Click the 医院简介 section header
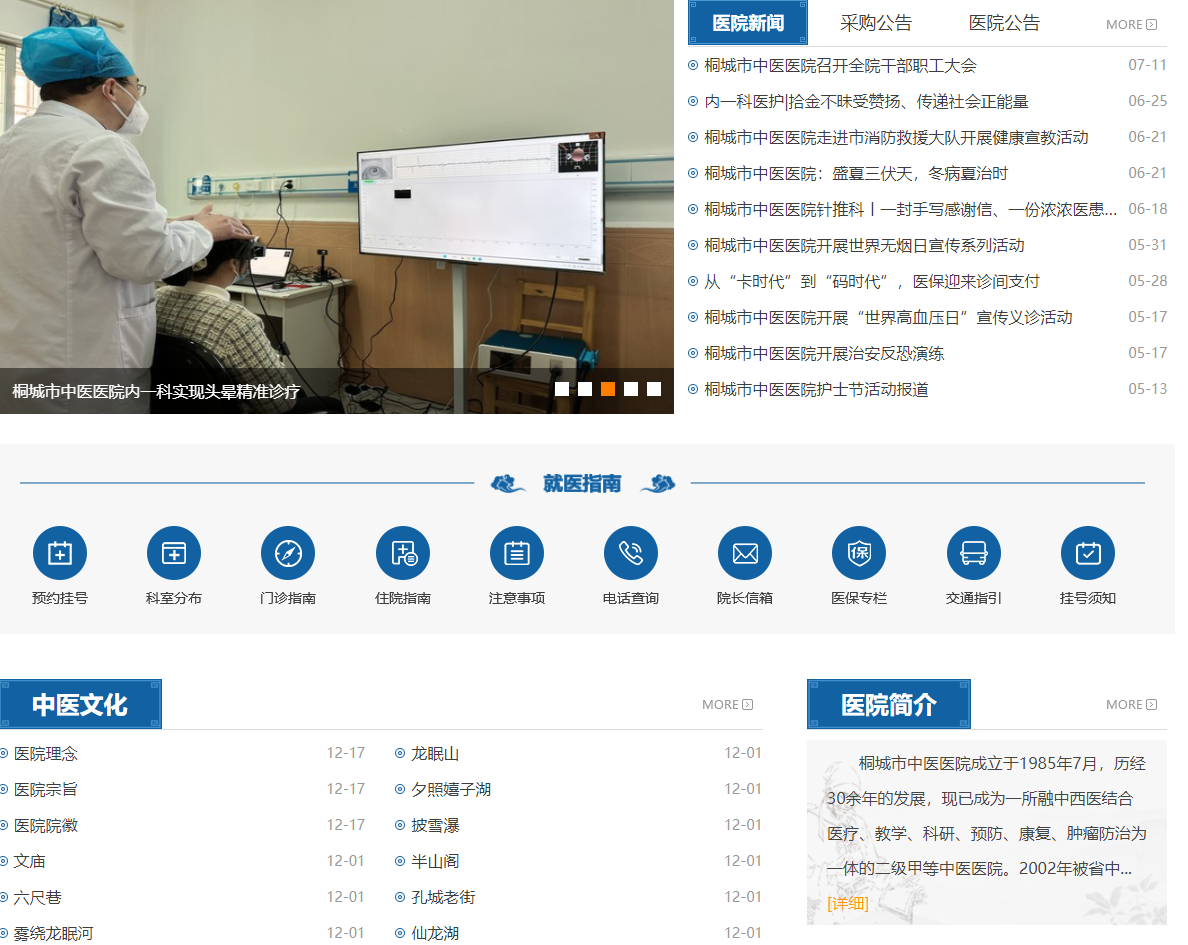This screenshot has width=1188, height=945. pyautogui.click(x=889, y=704)
